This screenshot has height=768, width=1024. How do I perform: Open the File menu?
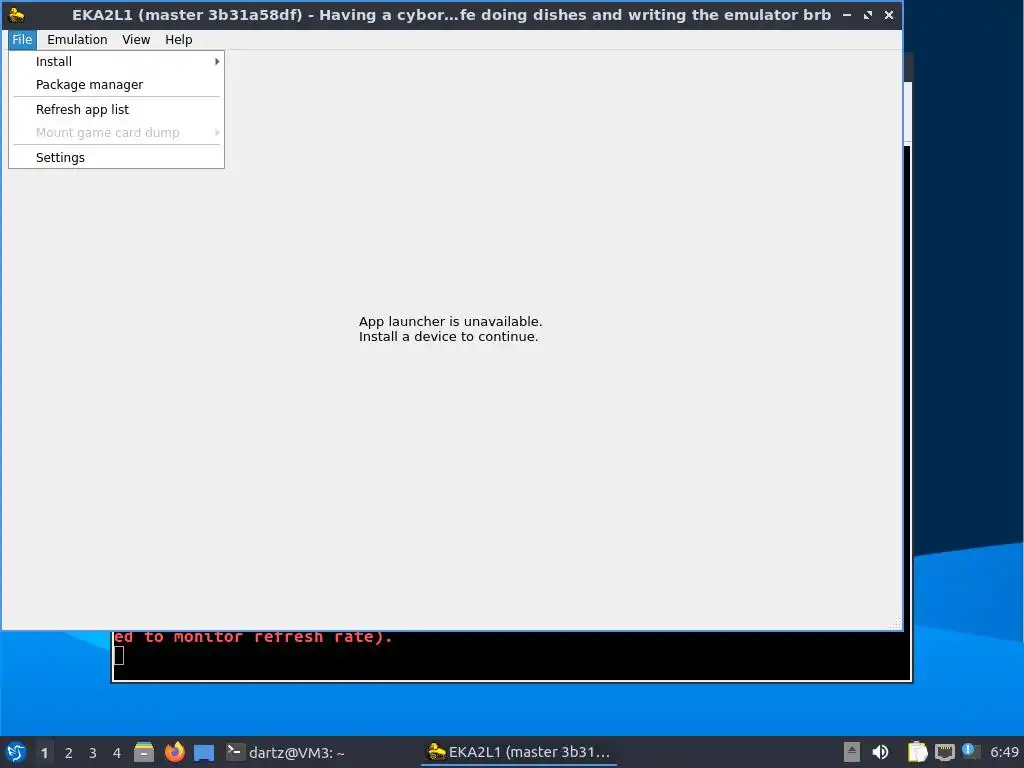click(x=22, y=39)
